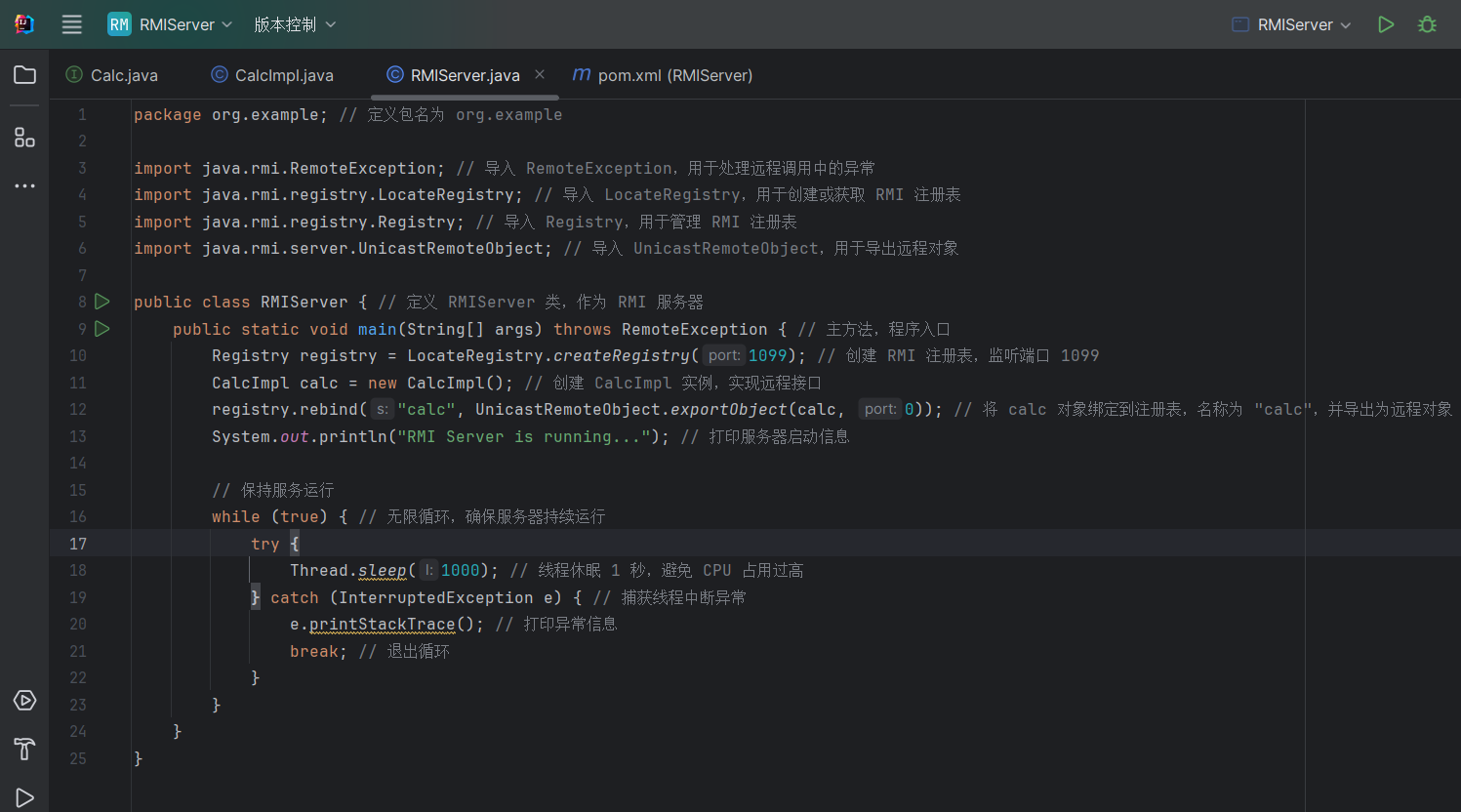Open the 版本控制 version control dropdown

(x=295, y=24)
